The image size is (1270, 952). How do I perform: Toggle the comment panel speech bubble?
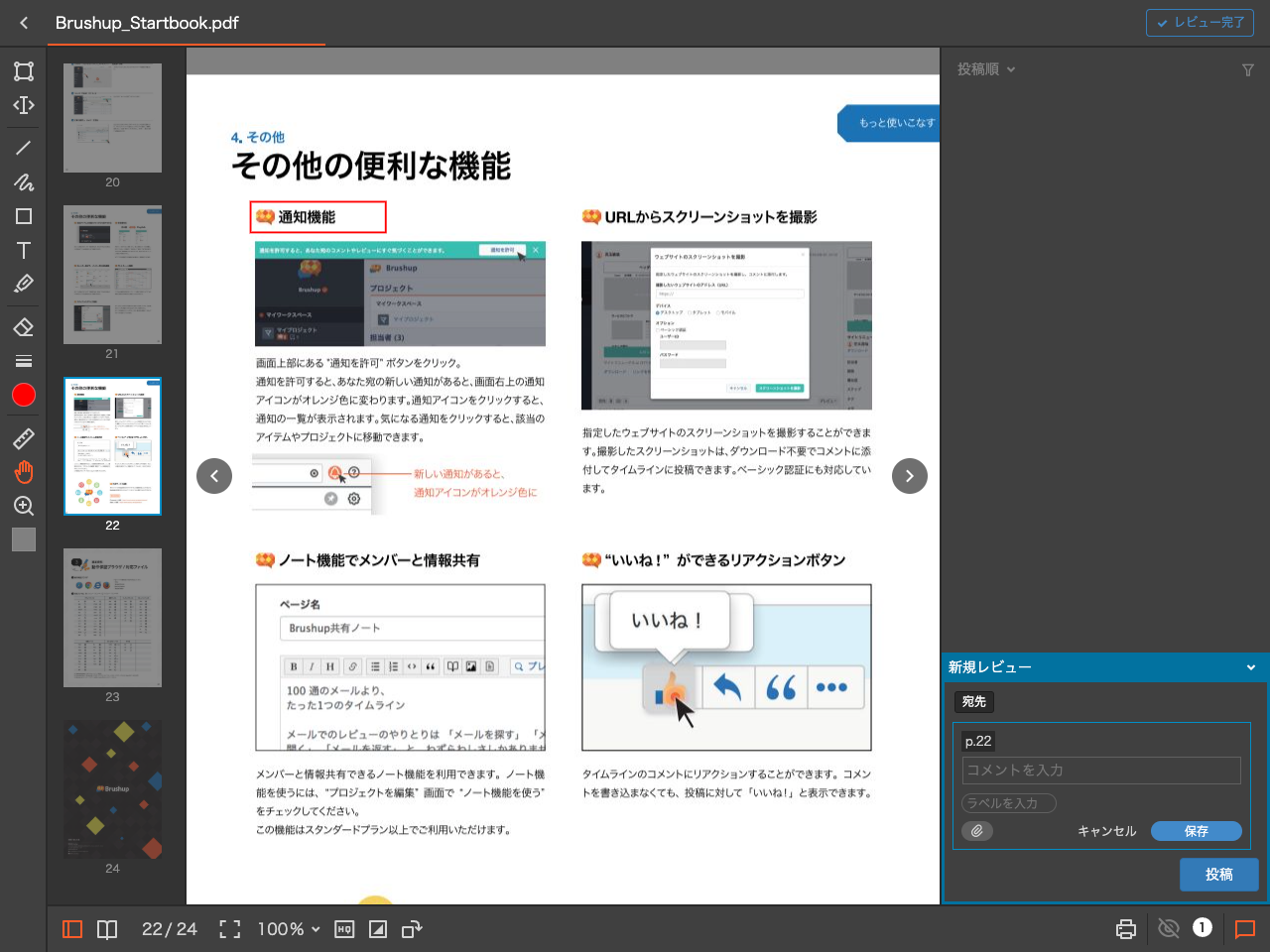coord(1245,929)
